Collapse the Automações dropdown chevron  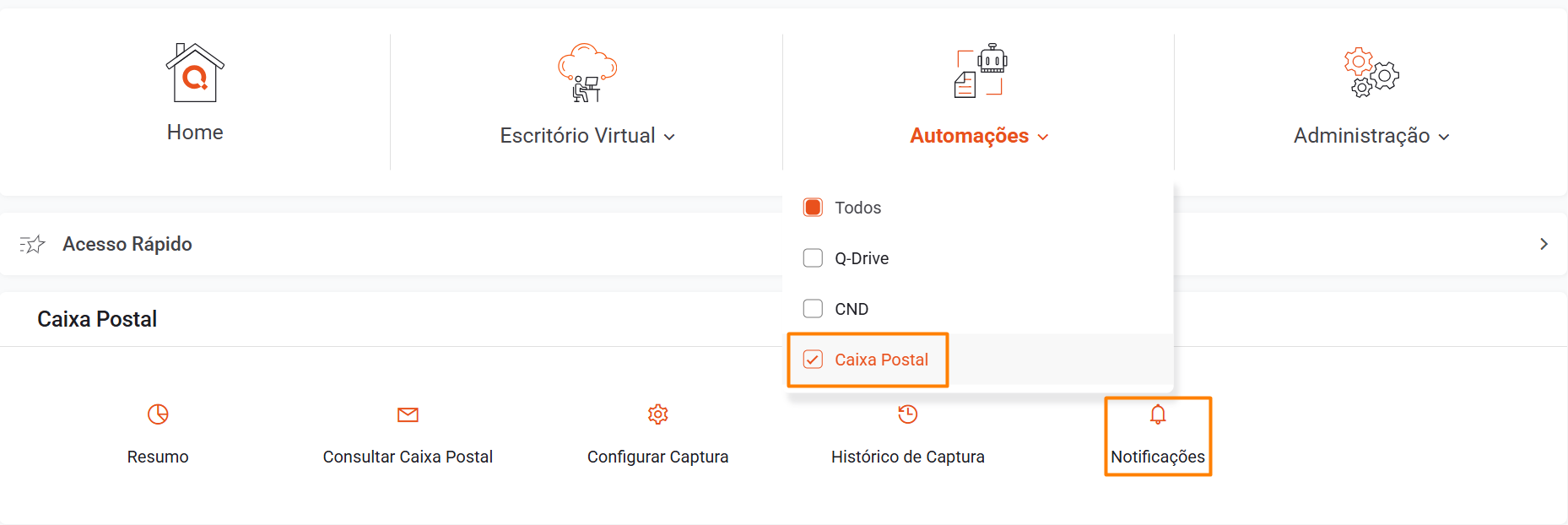tap(1043, 137)
